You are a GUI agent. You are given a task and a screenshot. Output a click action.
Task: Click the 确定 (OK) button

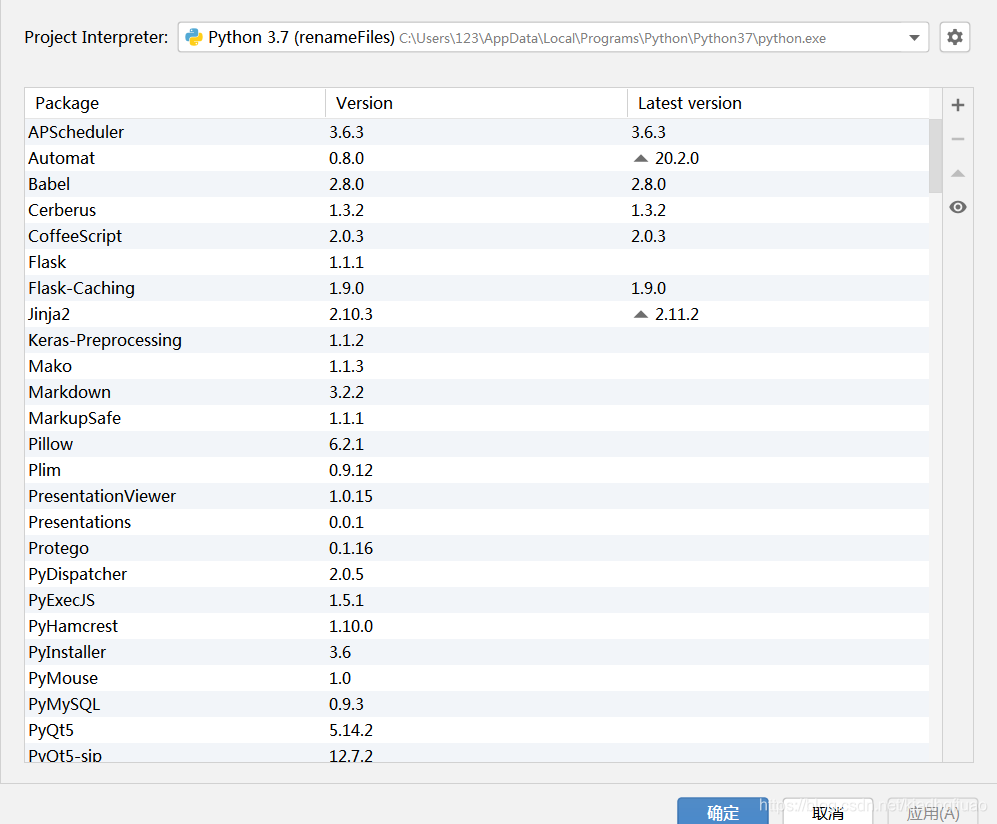(x=723, y=811)
